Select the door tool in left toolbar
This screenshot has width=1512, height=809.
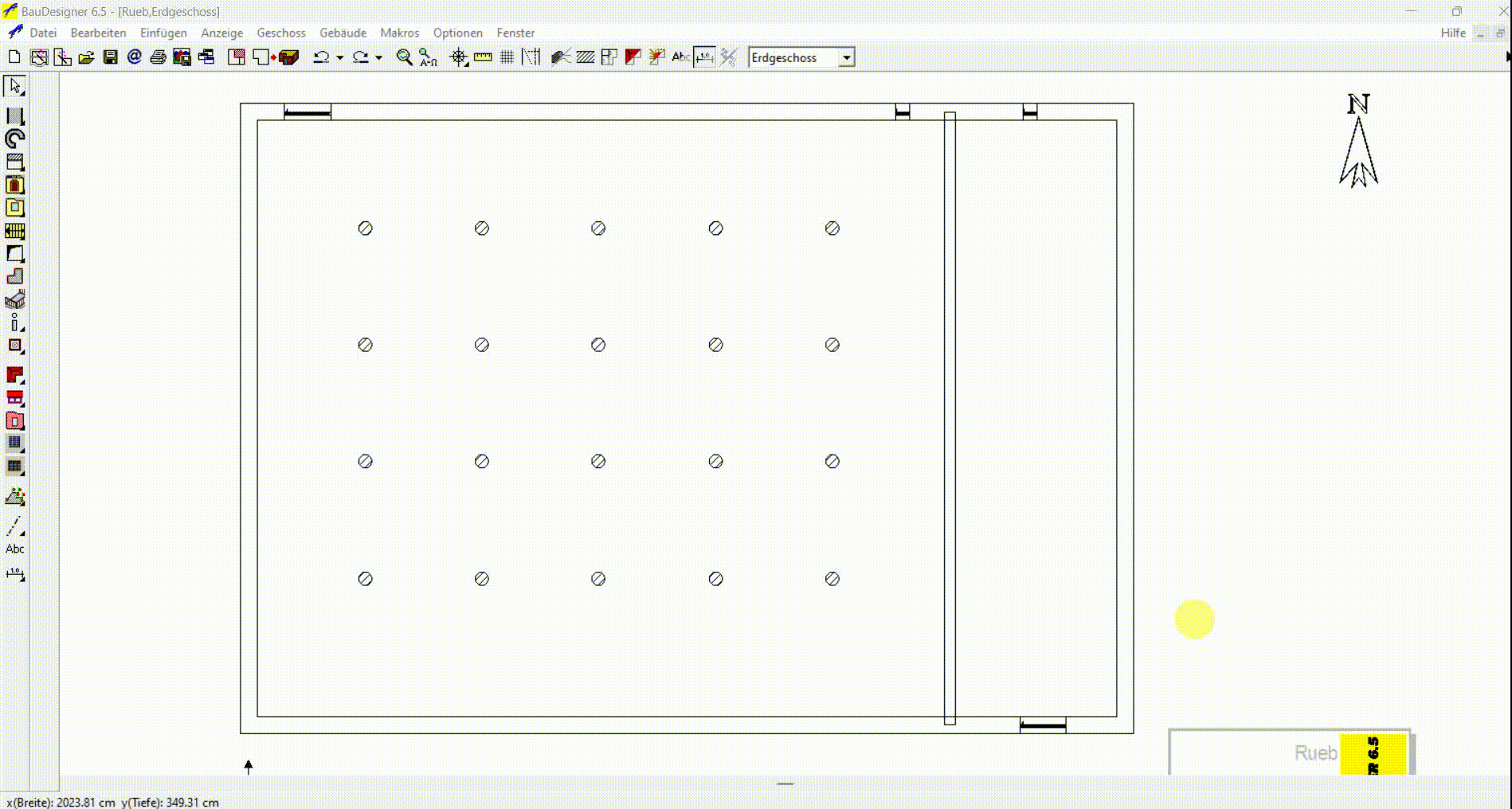point(14,186)
